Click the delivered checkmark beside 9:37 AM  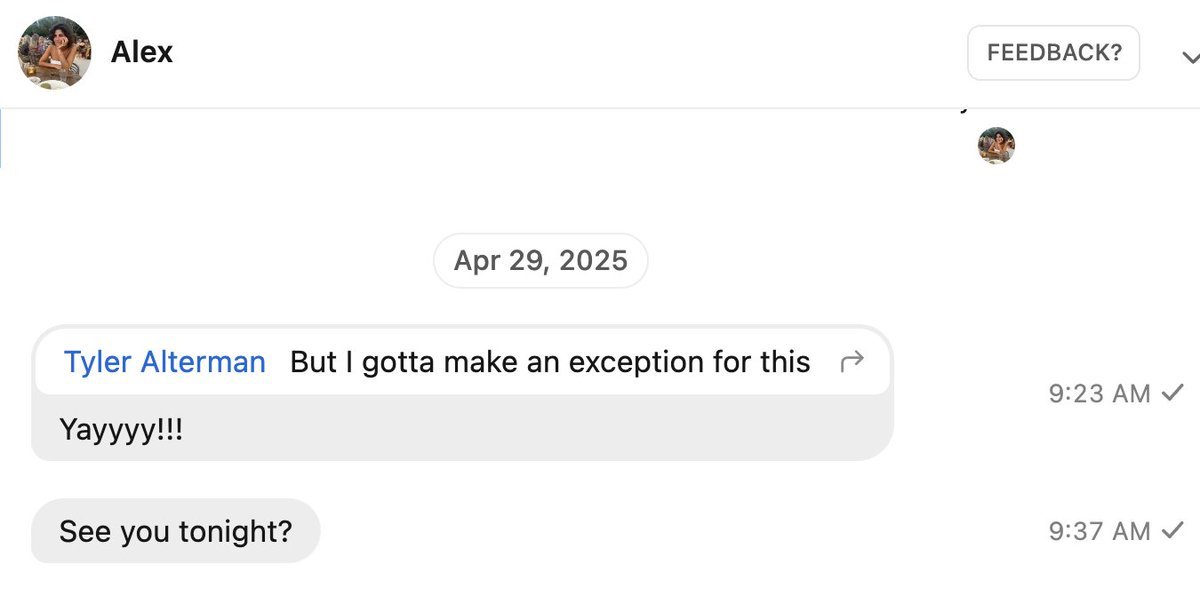tap(1172, 531)
